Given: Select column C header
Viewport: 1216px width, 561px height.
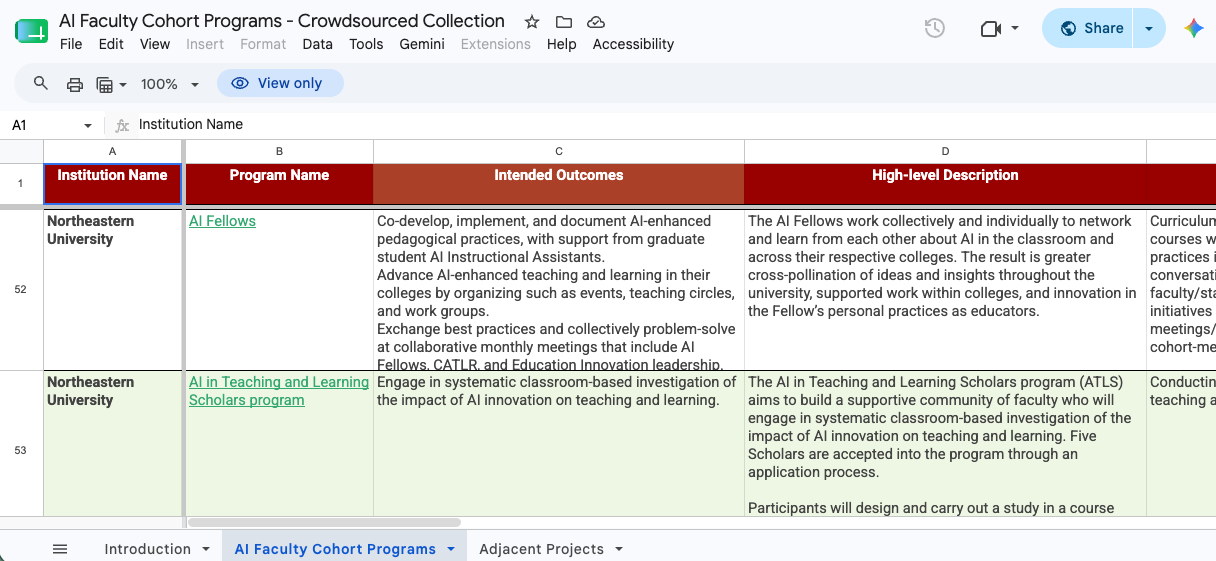Looking at the screenshot, I should pyautogui.click(x=559, y=151).
